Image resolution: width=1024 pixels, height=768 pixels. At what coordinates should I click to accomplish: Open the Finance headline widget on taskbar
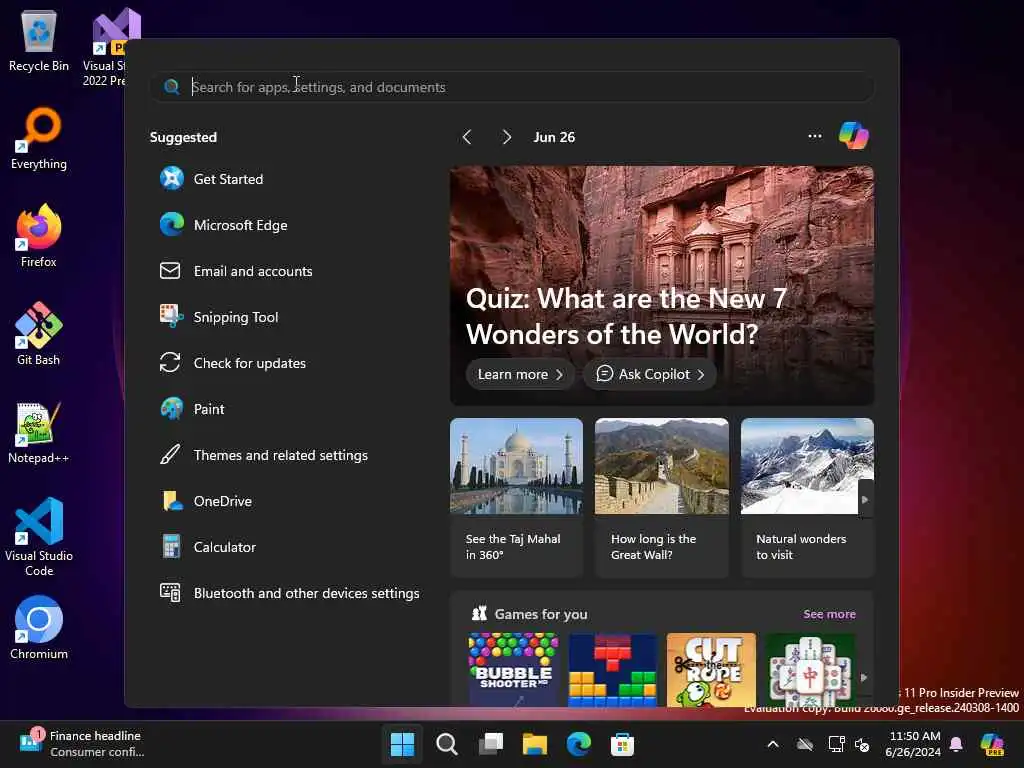click(x=82, y=744)
